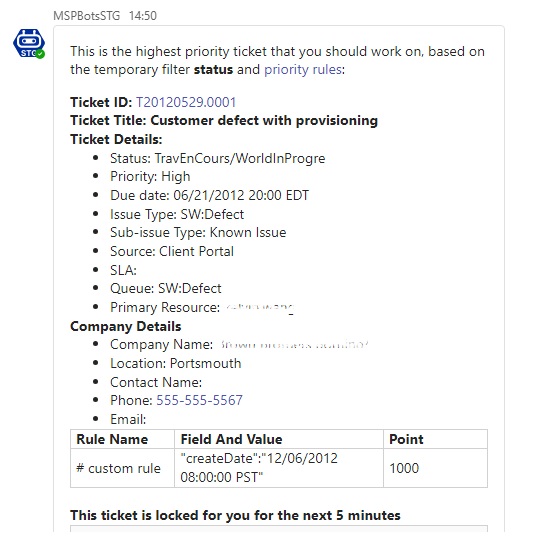
Task: Click the Ticket Title text line
Action: pos(224,121)
